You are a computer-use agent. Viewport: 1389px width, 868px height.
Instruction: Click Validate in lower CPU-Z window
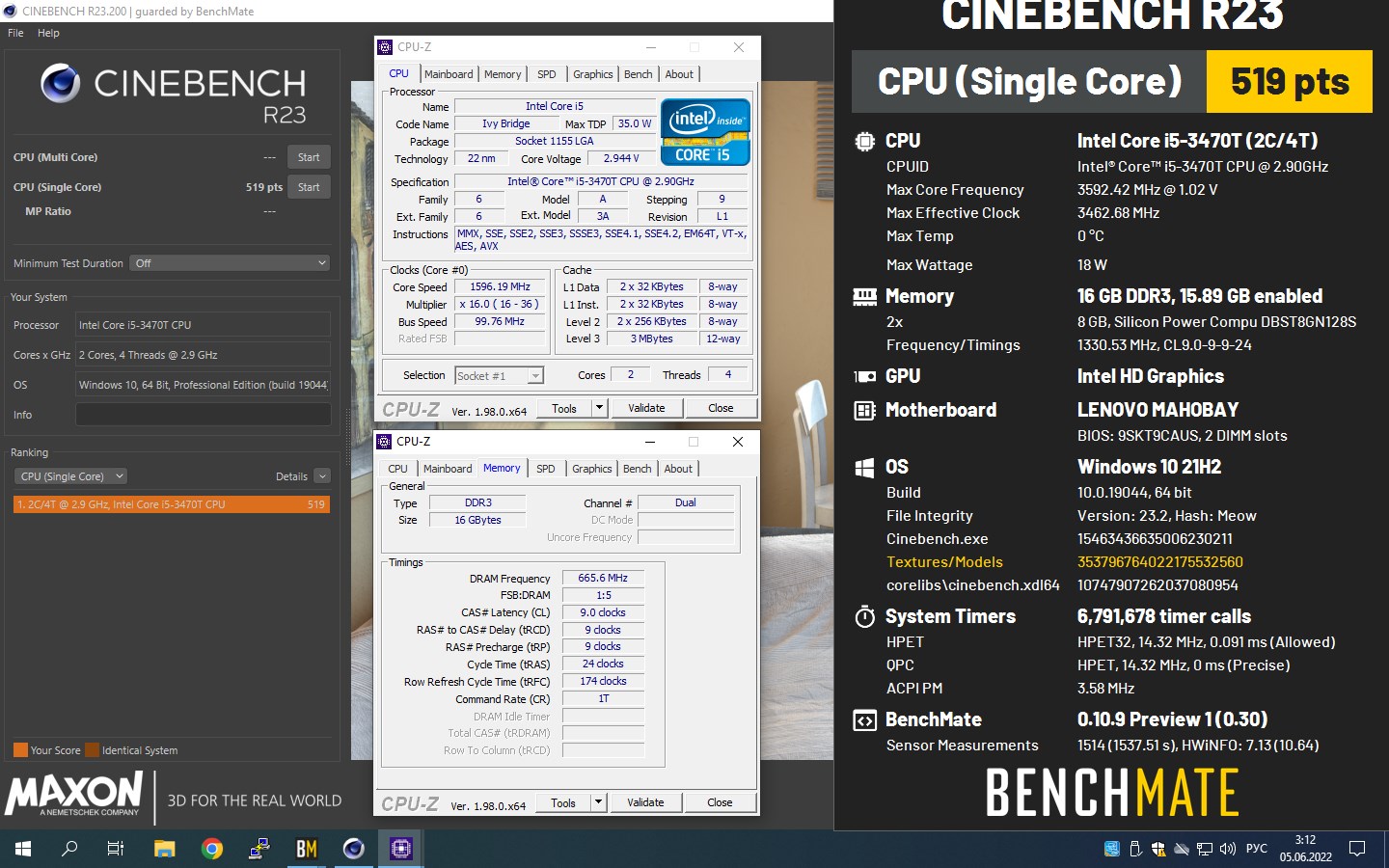(645, 802)
